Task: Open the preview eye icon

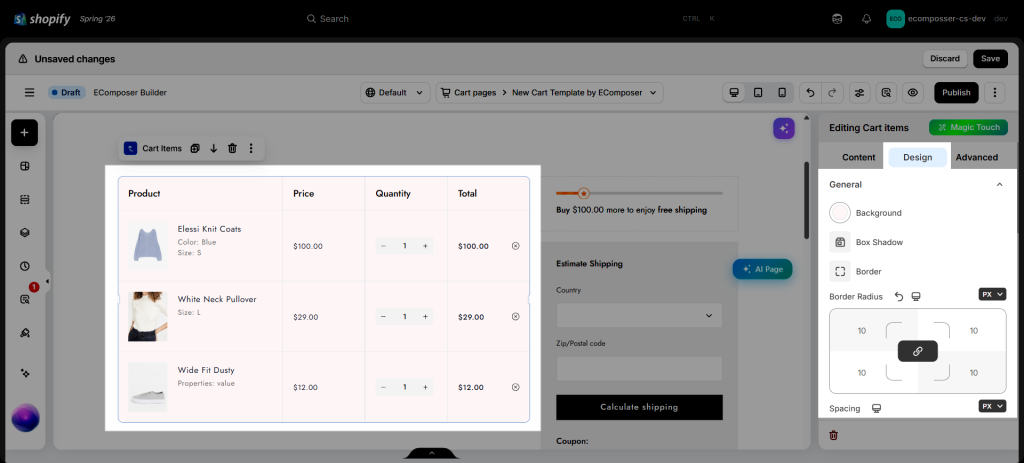Action: pos(912,93)
